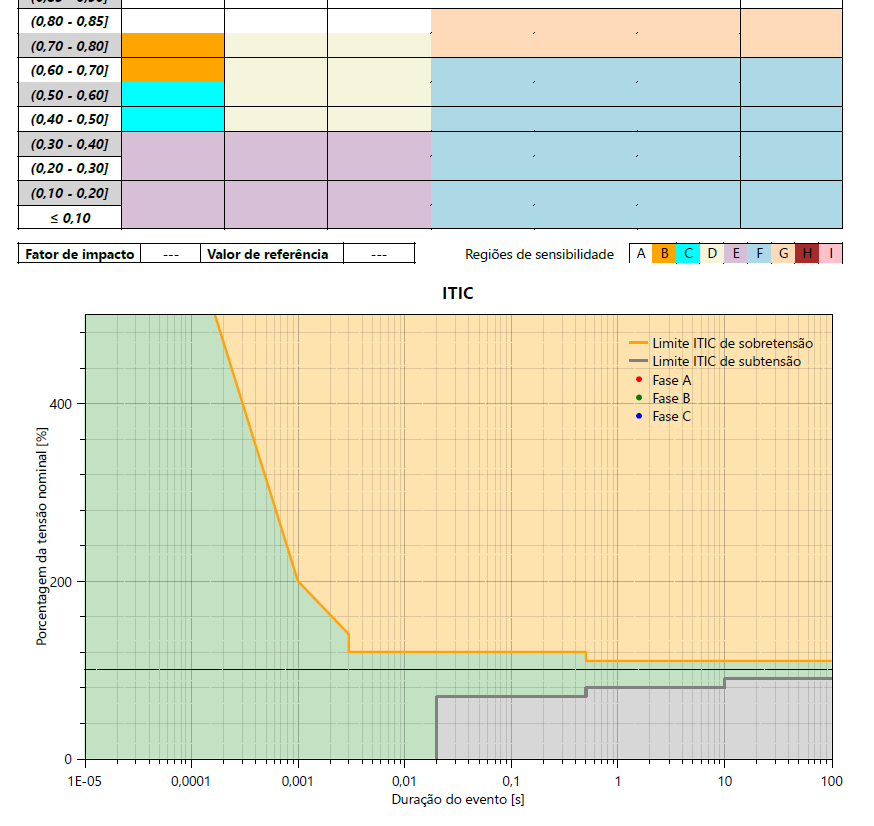Click the 0,001 x-axis tick label
The width and height of the screenshot is (874, 826).
click(x=298, y=781)
